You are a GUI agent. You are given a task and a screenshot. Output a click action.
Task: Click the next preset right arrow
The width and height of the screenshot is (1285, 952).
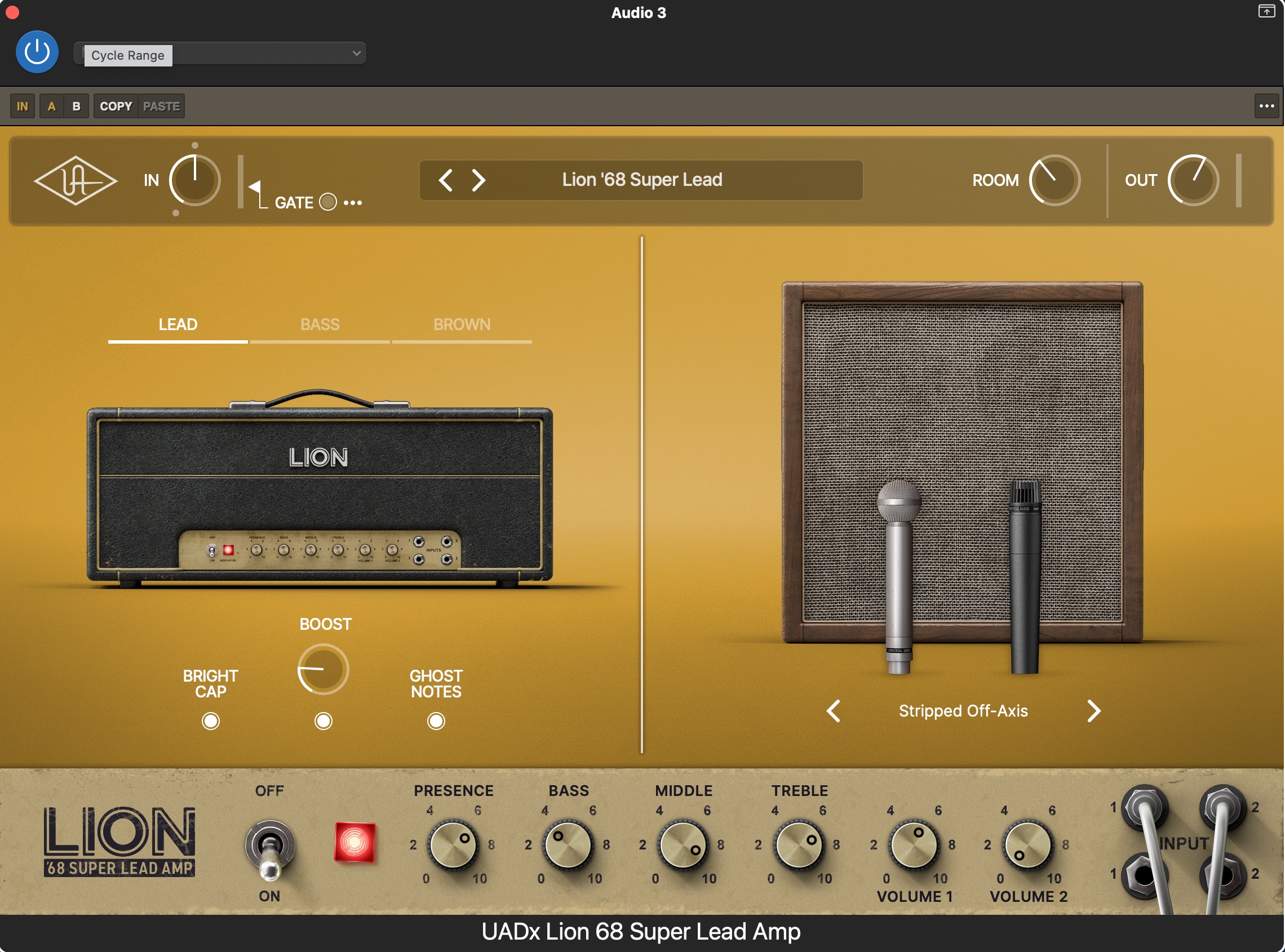(478, 180)
